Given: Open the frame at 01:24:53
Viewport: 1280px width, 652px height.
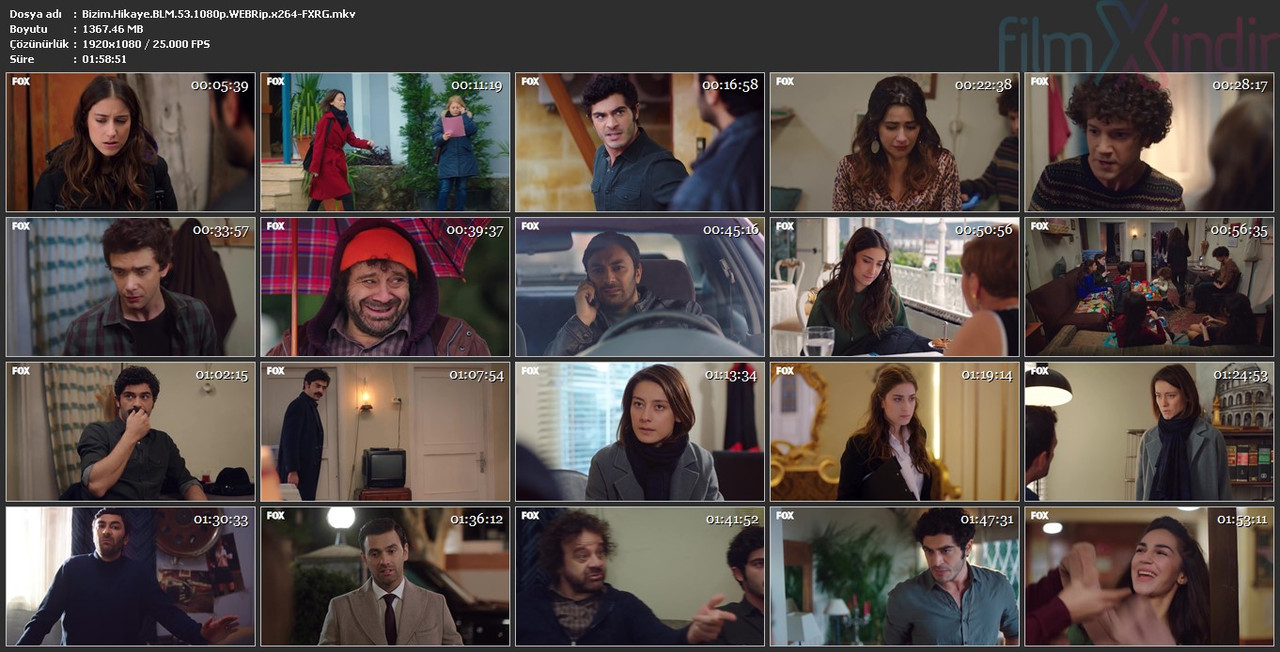Looking at the screenshot, I should tap(1150, 432).
